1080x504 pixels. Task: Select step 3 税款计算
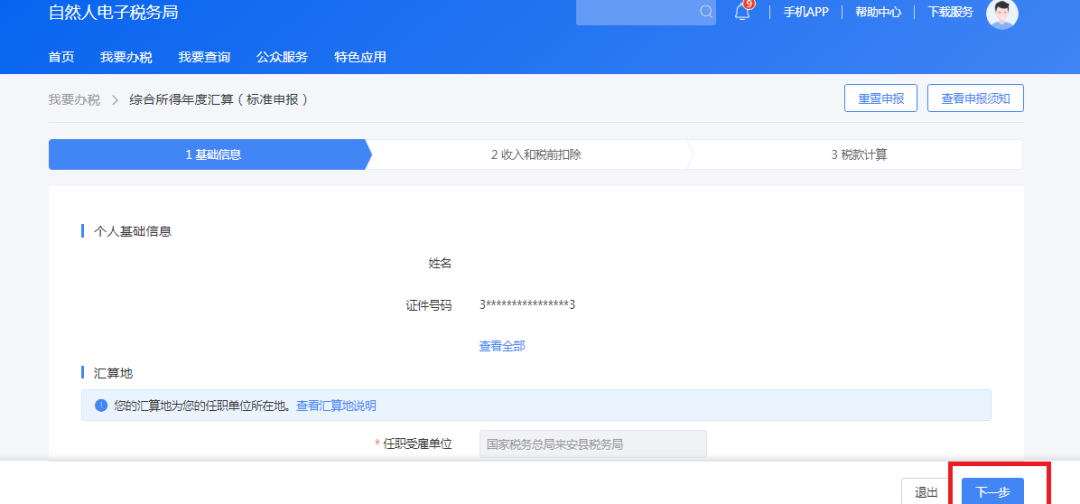[x=858, y=155]
